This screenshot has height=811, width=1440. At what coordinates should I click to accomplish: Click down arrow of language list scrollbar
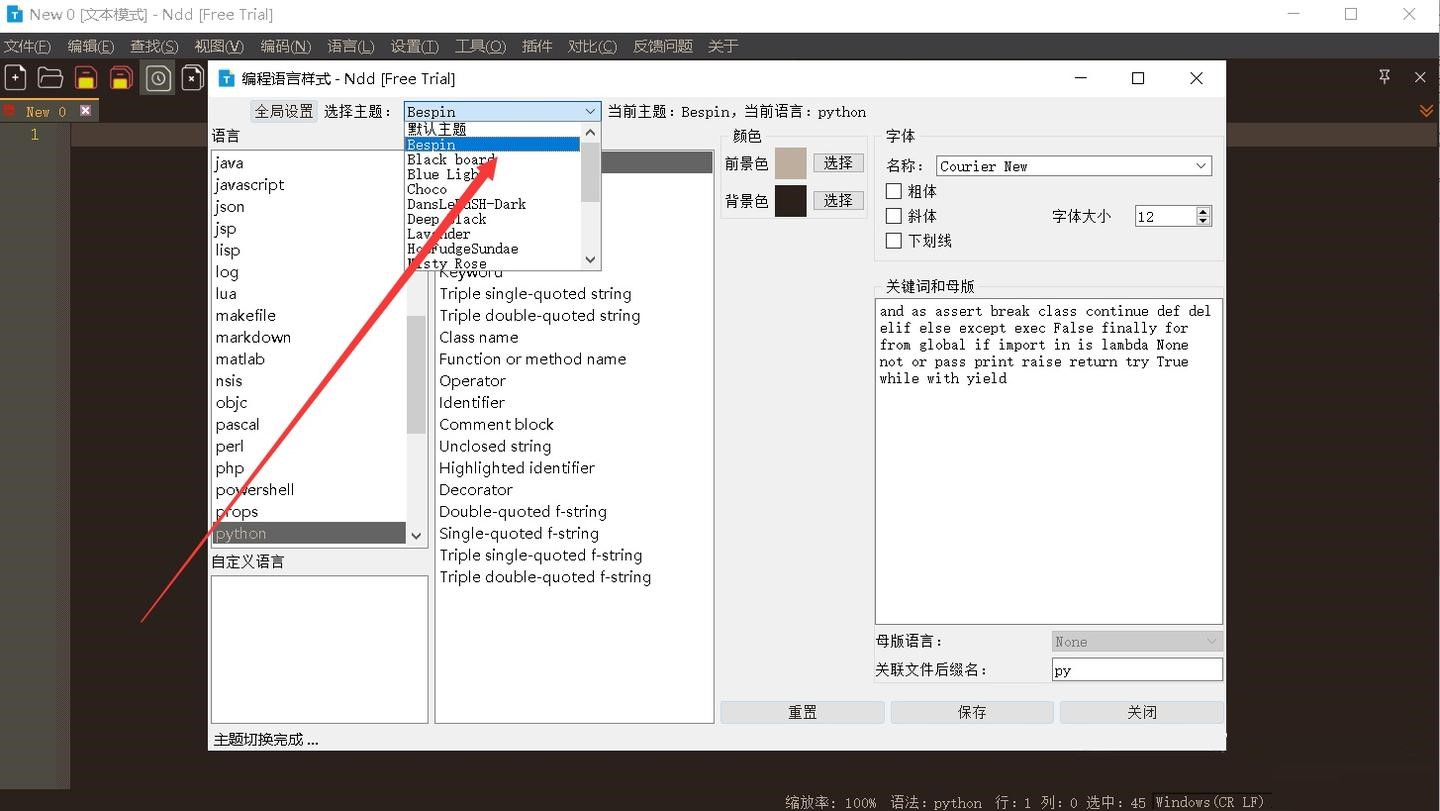[417, 536]
